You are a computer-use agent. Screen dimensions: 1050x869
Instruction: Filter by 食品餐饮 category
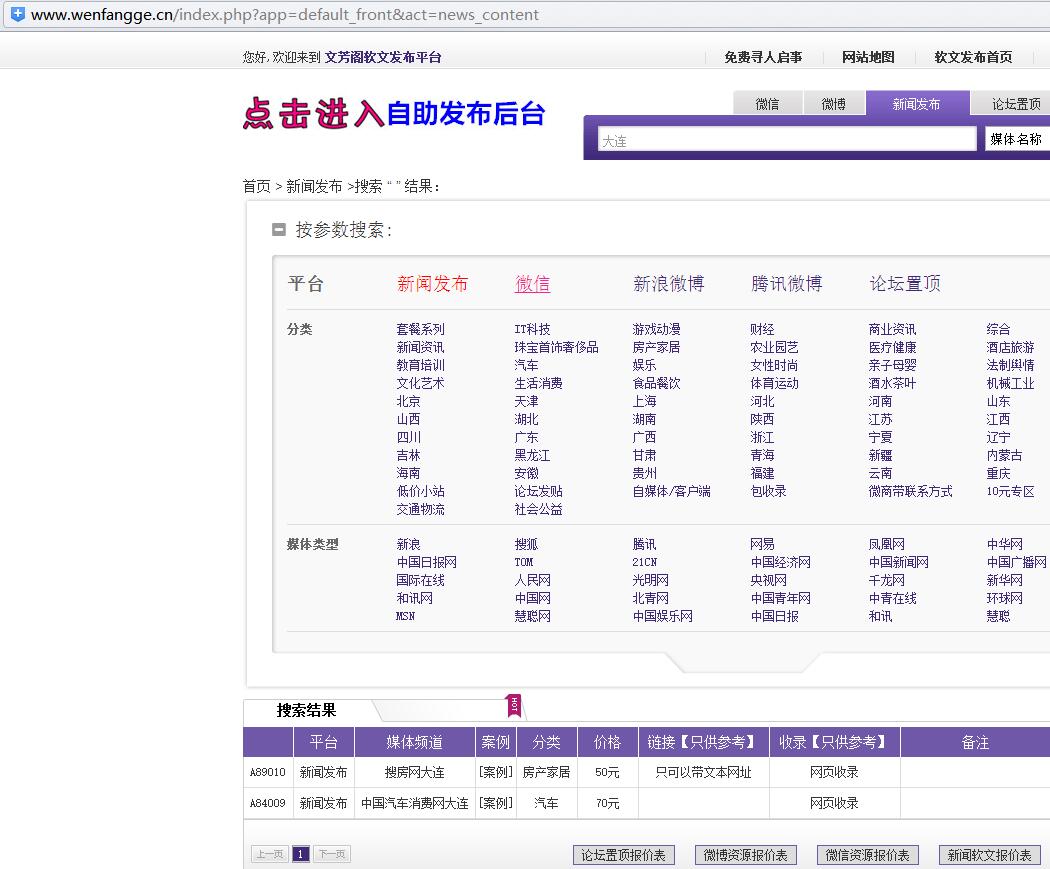tap(657, 384)
